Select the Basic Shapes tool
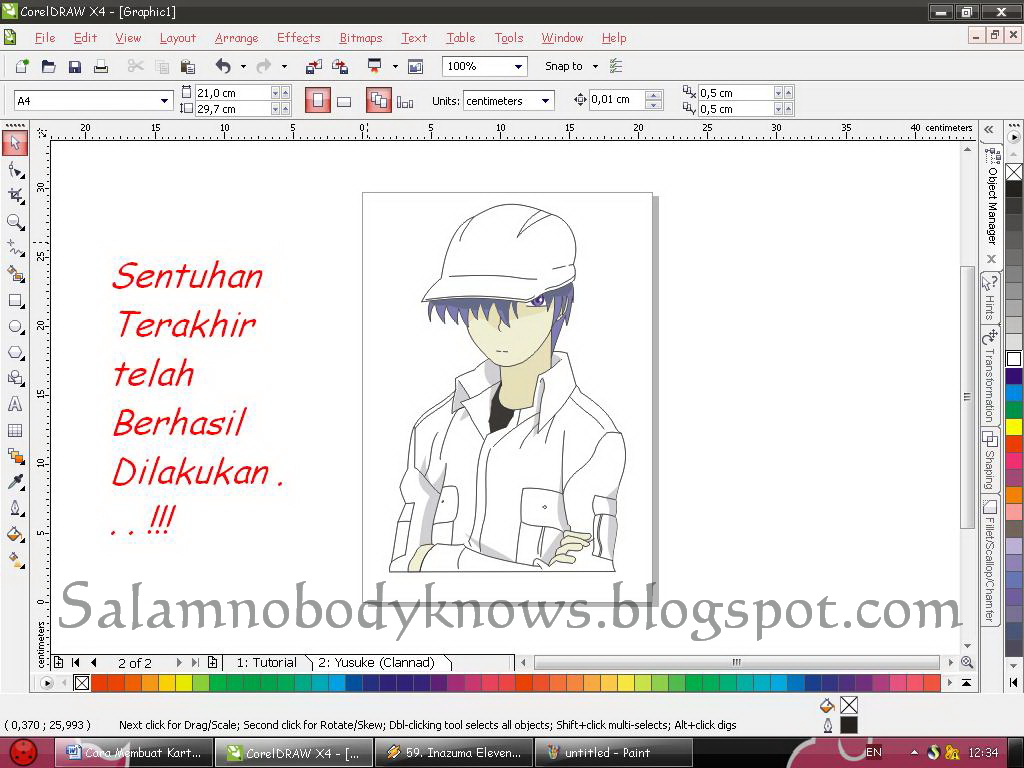1024x768 pixels. click(15, 378)
